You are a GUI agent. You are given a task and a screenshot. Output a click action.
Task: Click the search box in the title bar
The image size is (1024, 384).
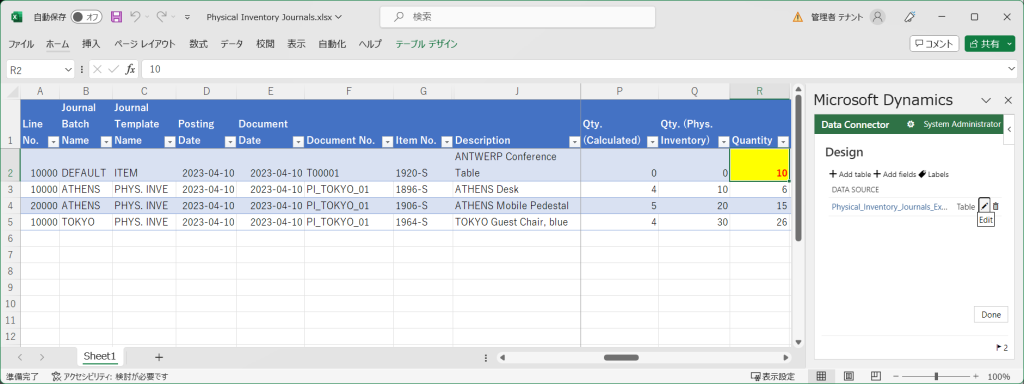tap(518, 17)
